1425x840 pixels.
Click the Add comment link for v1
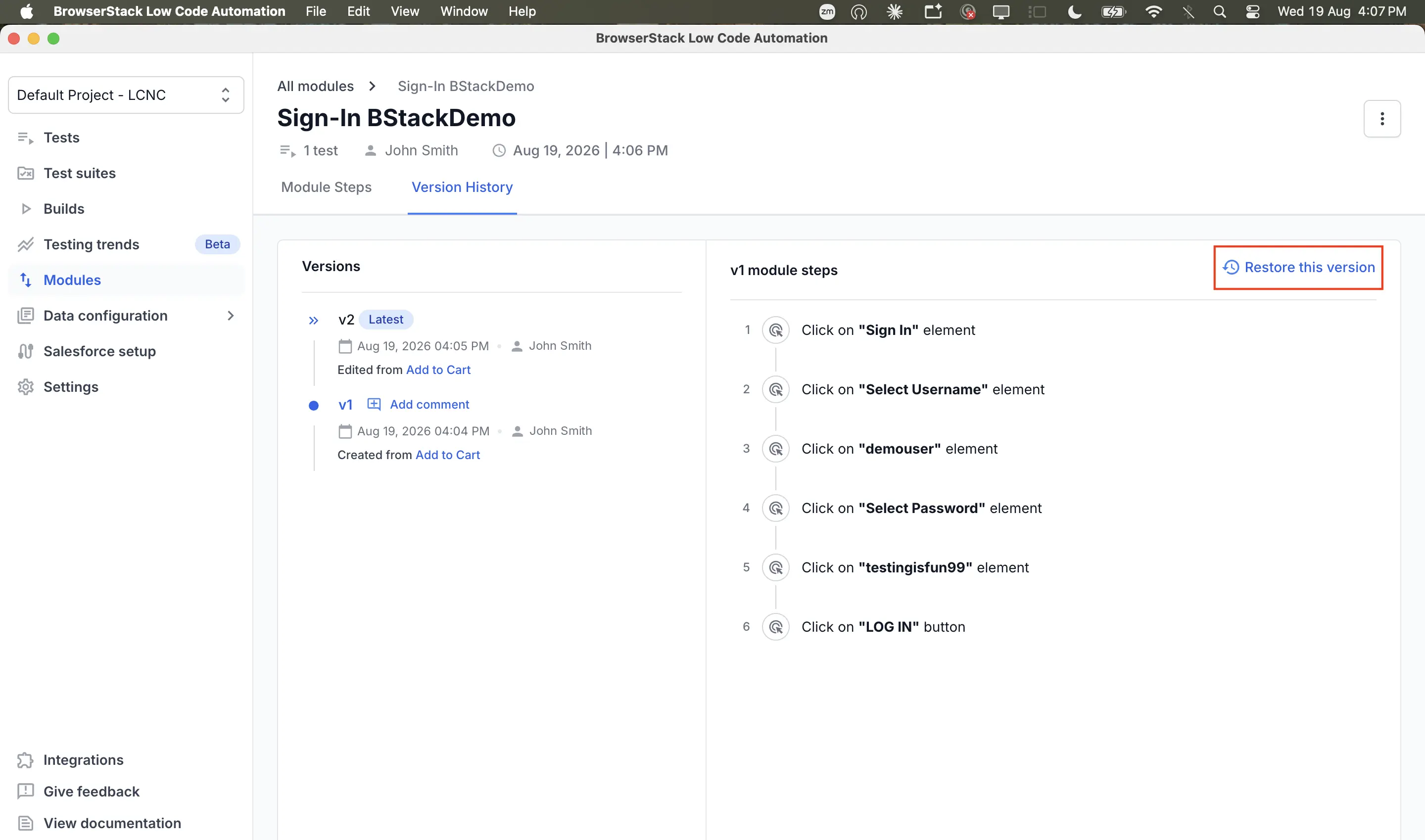[x=429, y=404]
